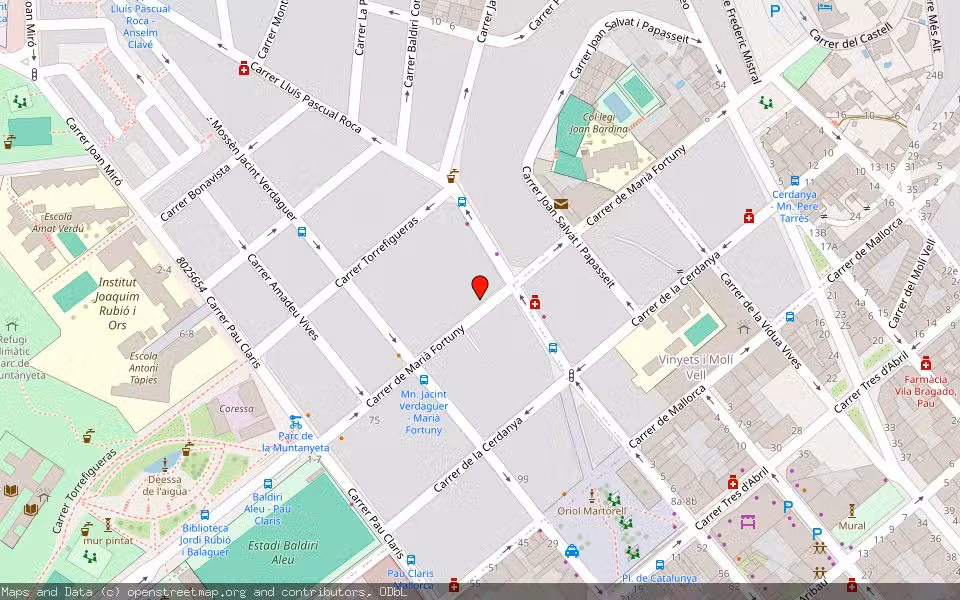Click the red location marker pin
Image resolution: width=960 pixels, height=600 pixels.
tap(481, 288)
